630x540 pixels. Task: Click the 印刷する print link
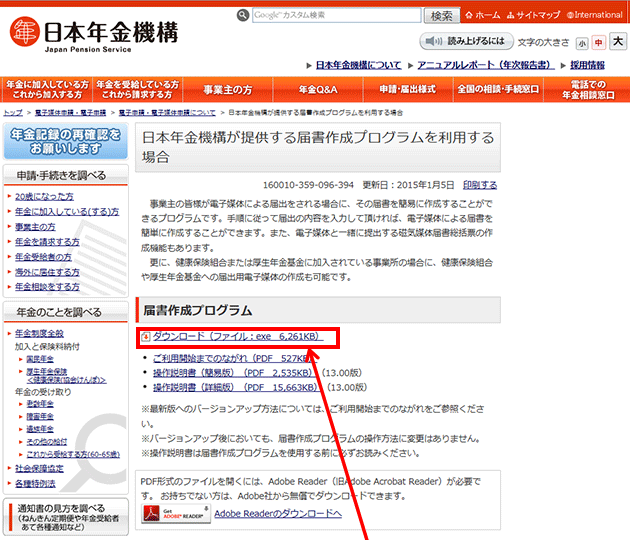[x=480, y=185]
